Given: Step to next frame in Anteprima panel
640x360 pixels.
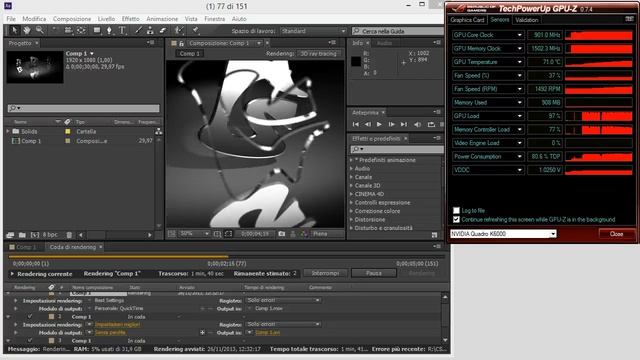Looking at the screenshot, I should pyautogui.click(x=391, y=124).
